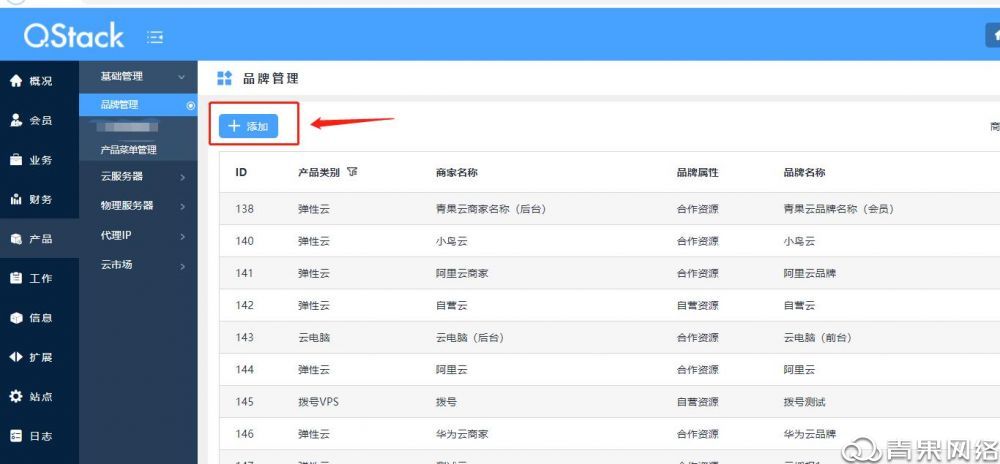Open 品牌管理 in the submenu
1000x464 pixels.
click(119, 105)
